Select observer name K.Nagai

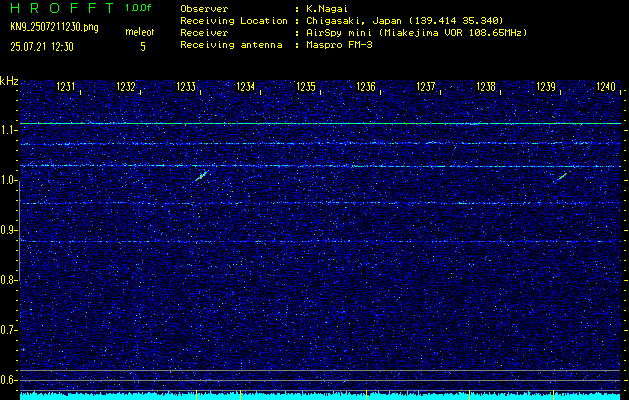326,9
